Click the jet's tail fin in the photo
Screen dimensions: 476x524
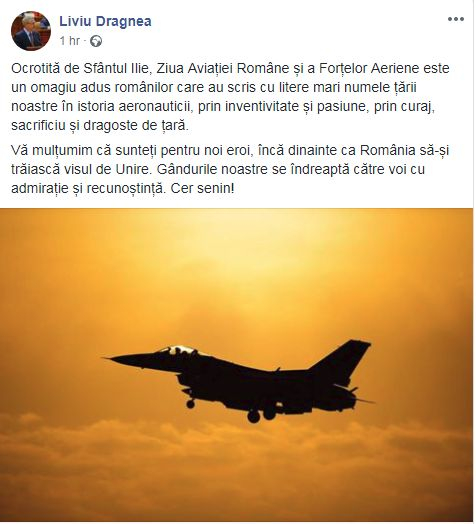tap(342, 358)
